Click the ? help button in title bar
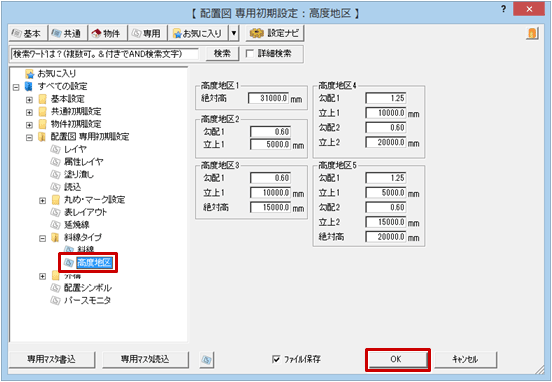The height and width of the screenshot is (382, 552). [x=503, y=10]
